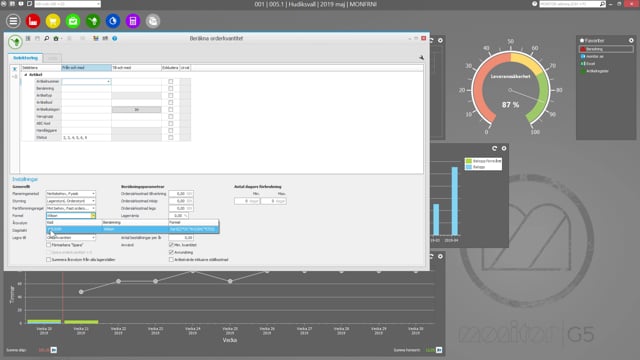640x360 pixels.
Task: Open the Lagra till dropdown
Action: pyautogui.click(x=93, y=238)
